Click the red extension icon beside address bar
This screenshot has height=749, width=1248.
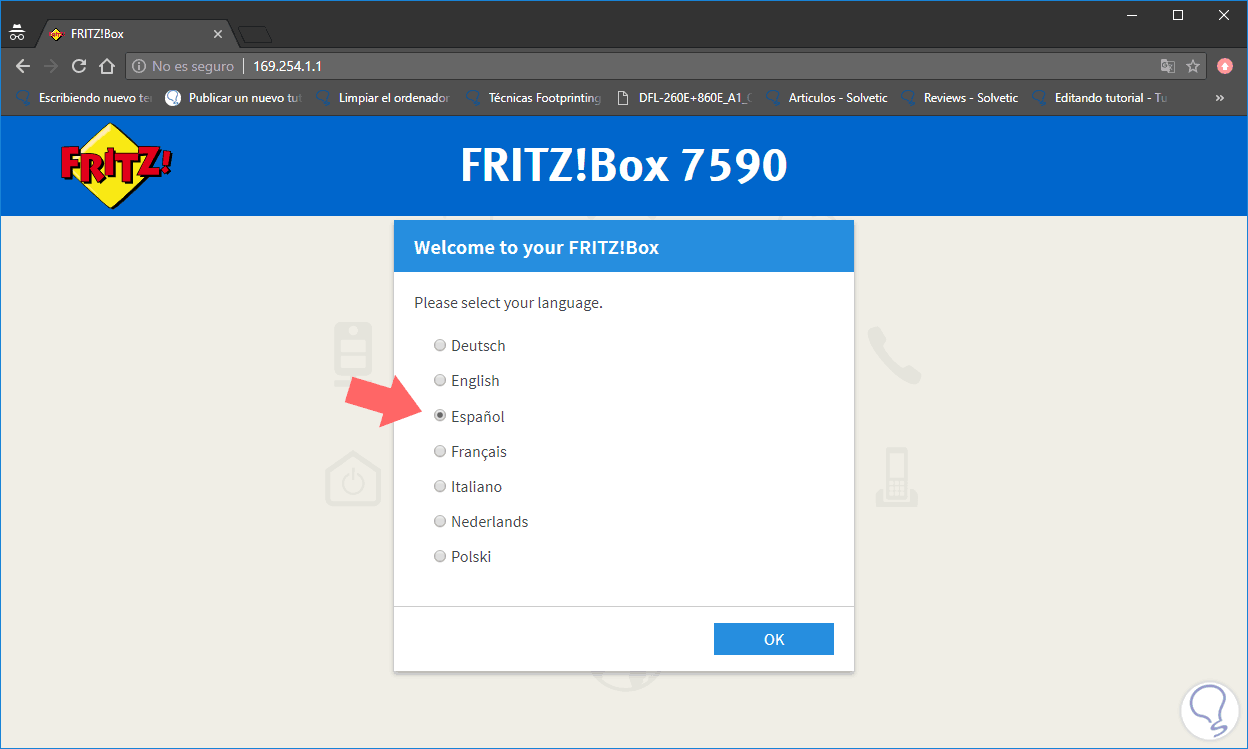pos(1225,66)
